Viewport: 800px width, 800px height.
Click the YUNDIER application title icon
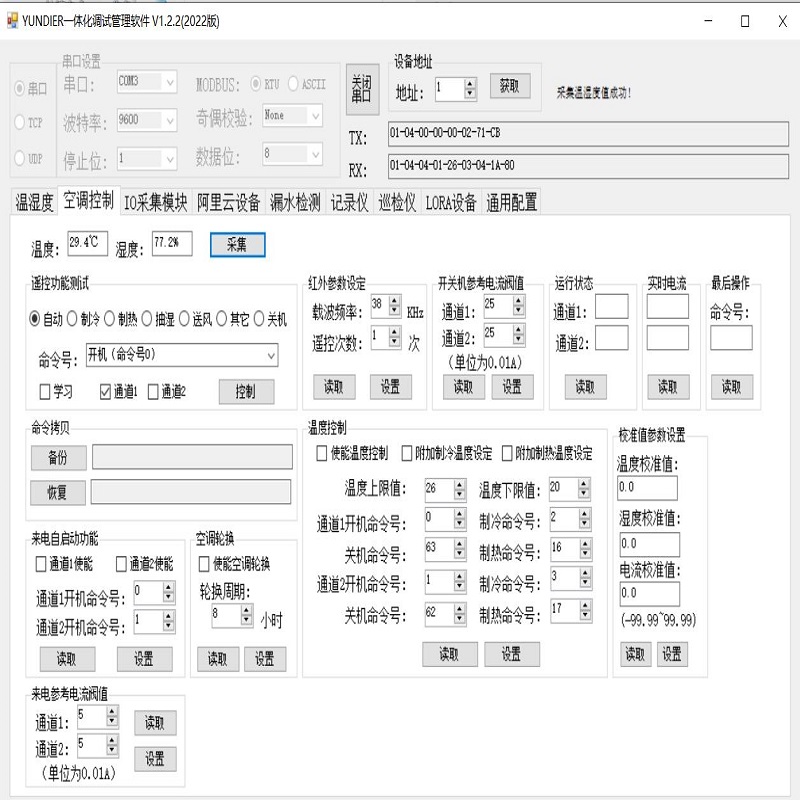[12, 21]
